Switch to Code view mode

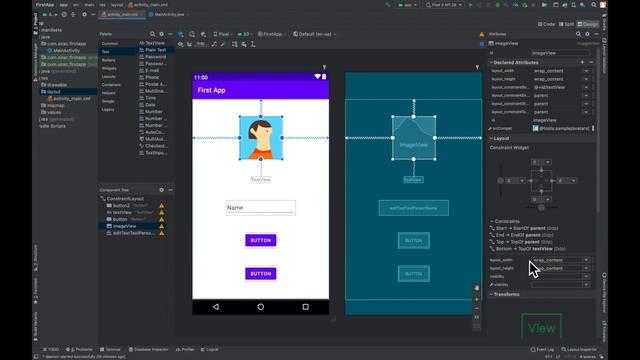click(546, 24)
